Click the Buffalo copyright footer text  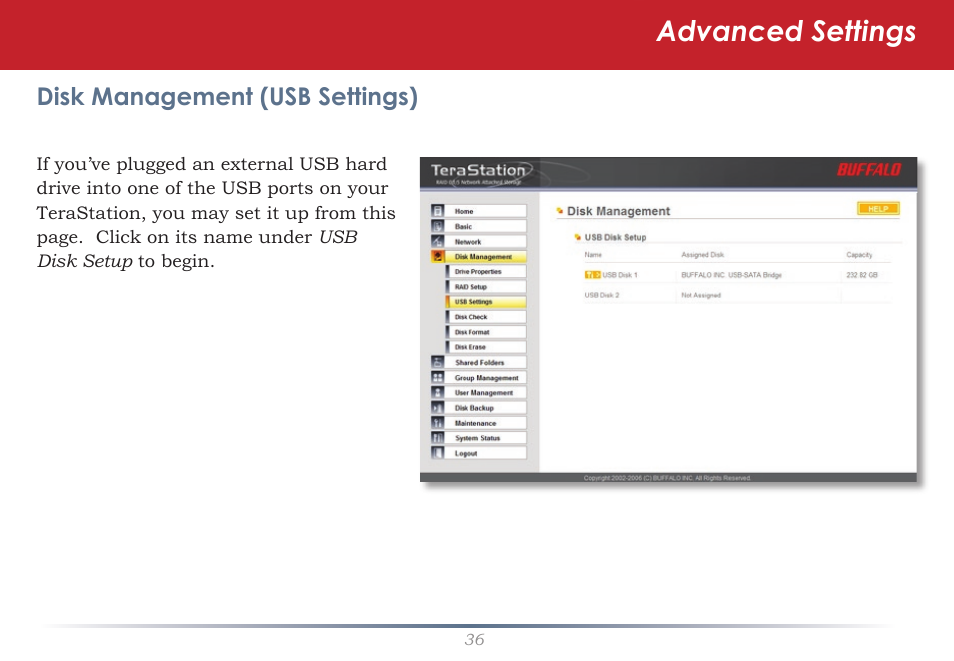coord(667,478)
